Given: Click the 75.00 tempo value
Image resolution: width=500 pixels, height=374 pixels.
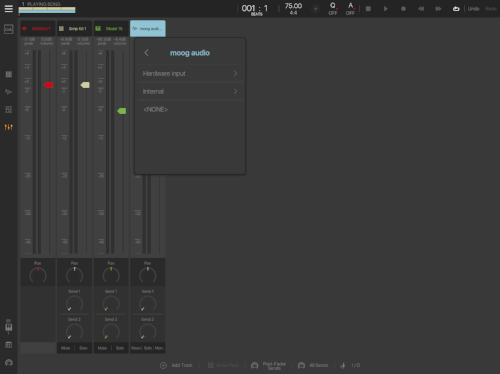Looking at the screenshot, I should (293, 6).
